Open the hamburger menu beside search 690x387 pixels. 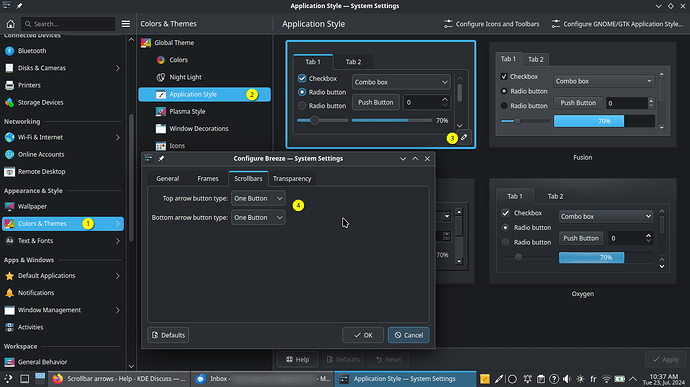[126, 24]
